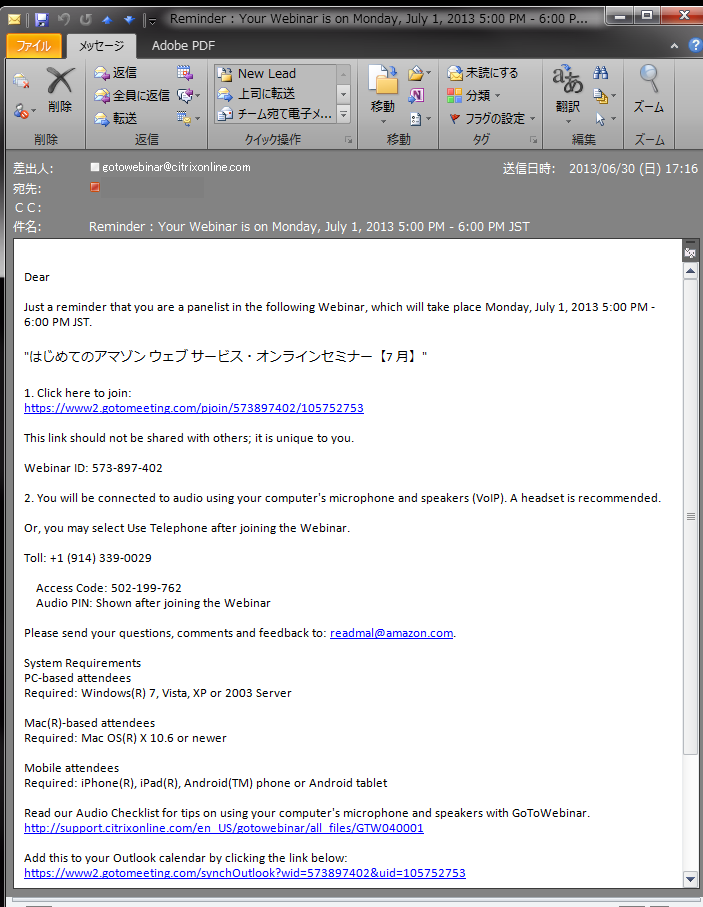Click the Redo arrow in quick access toolbar
The width and height of the screenshot is (703, 907).
click(86, 20)
